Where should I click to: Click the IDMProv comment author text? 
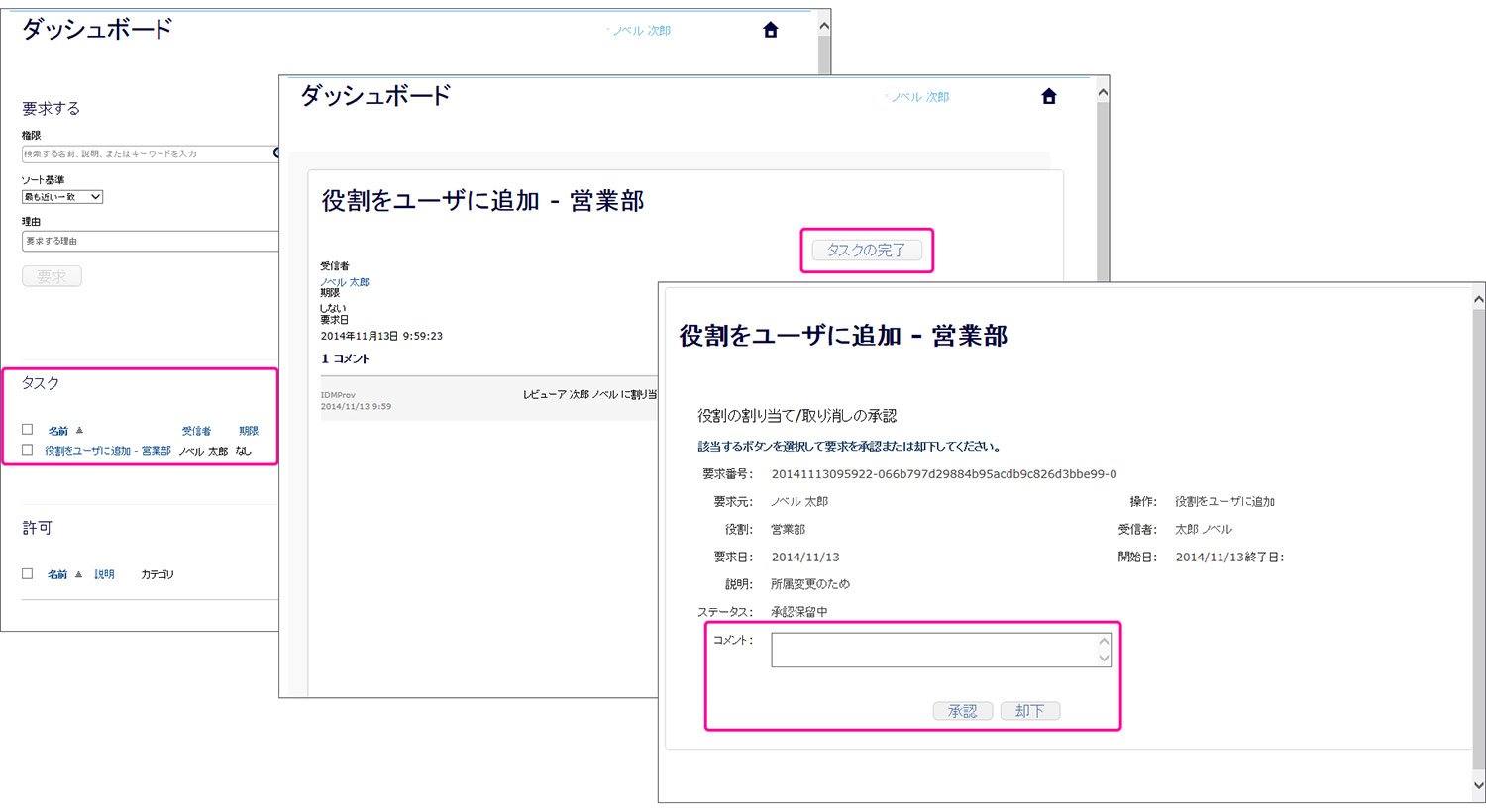[338, 395]
